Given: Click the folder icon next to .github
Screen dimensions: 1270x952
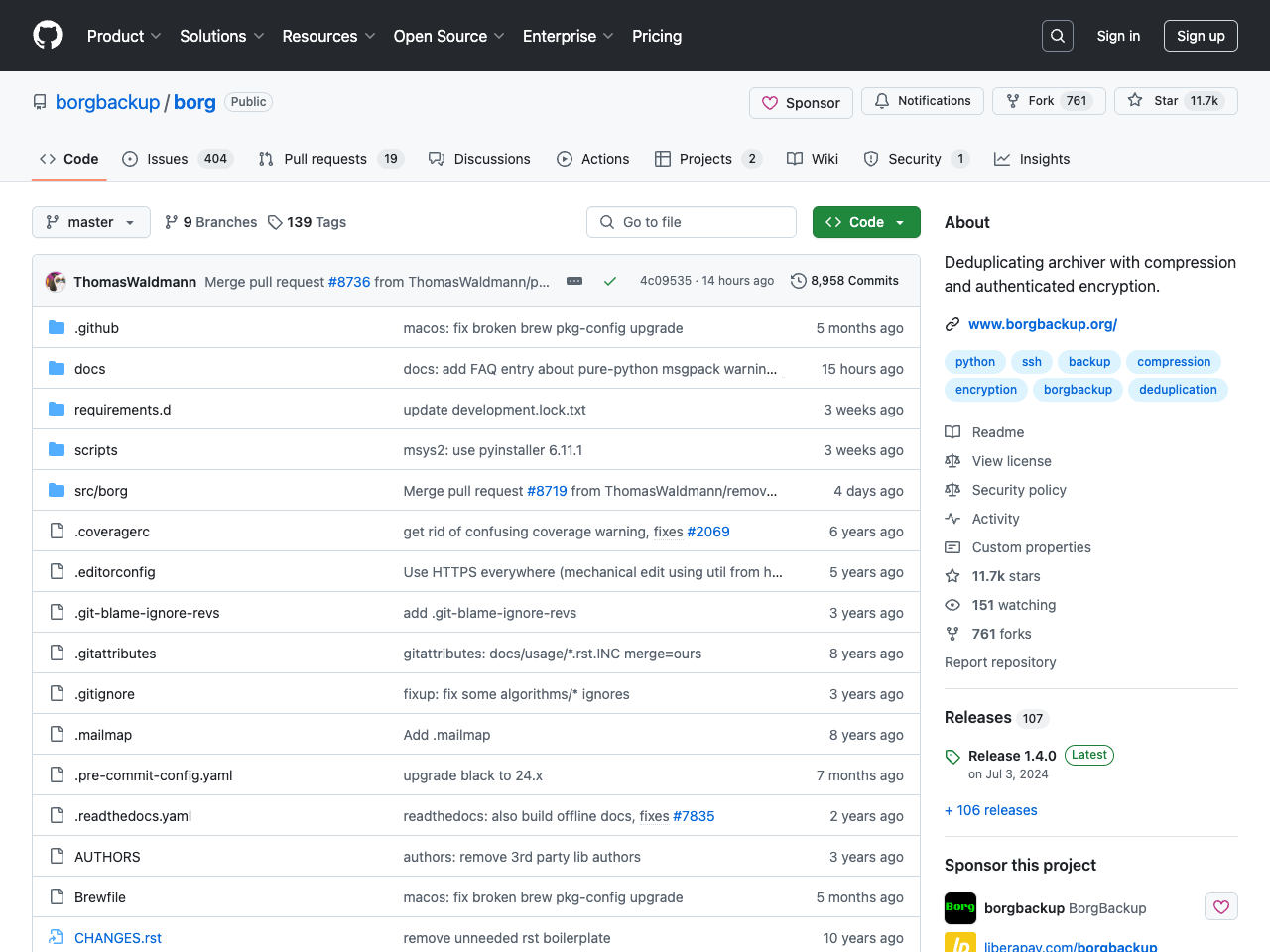Looking at the screenshot, I should tap(57, 328).
